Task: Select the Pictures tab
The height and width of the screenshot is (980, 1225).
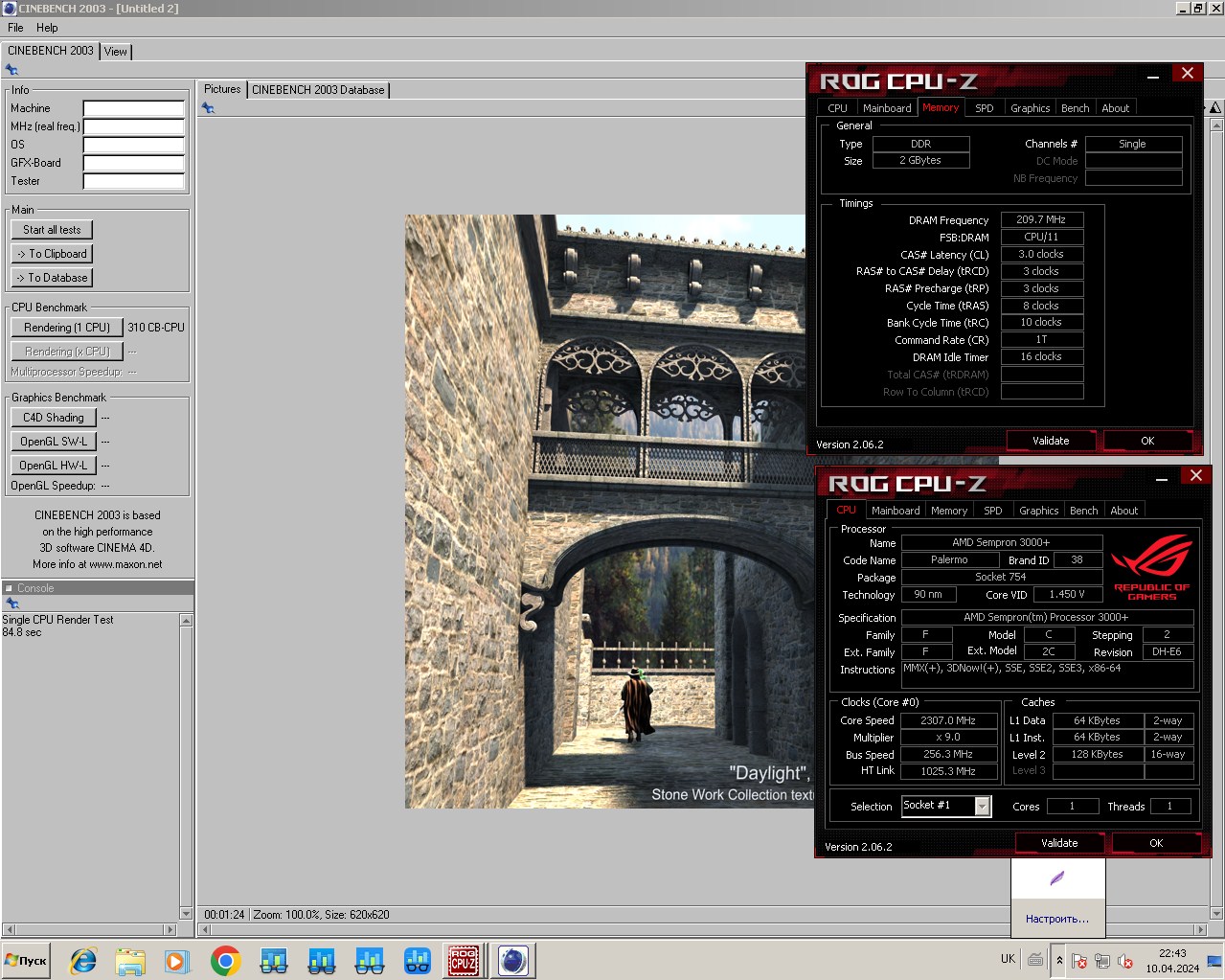Action: 222,89
